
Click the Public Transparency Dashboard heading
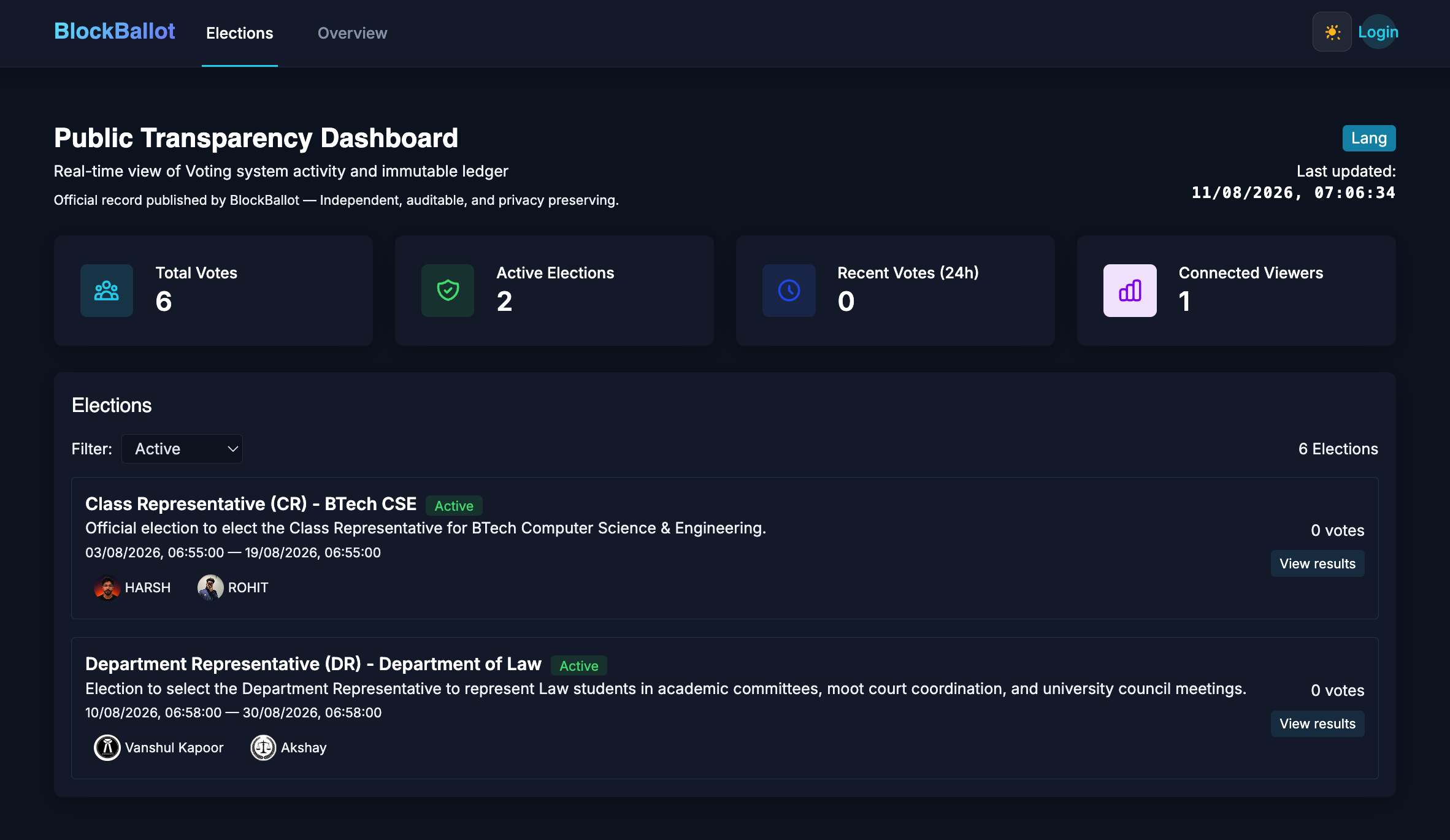(x=256, y=138)
